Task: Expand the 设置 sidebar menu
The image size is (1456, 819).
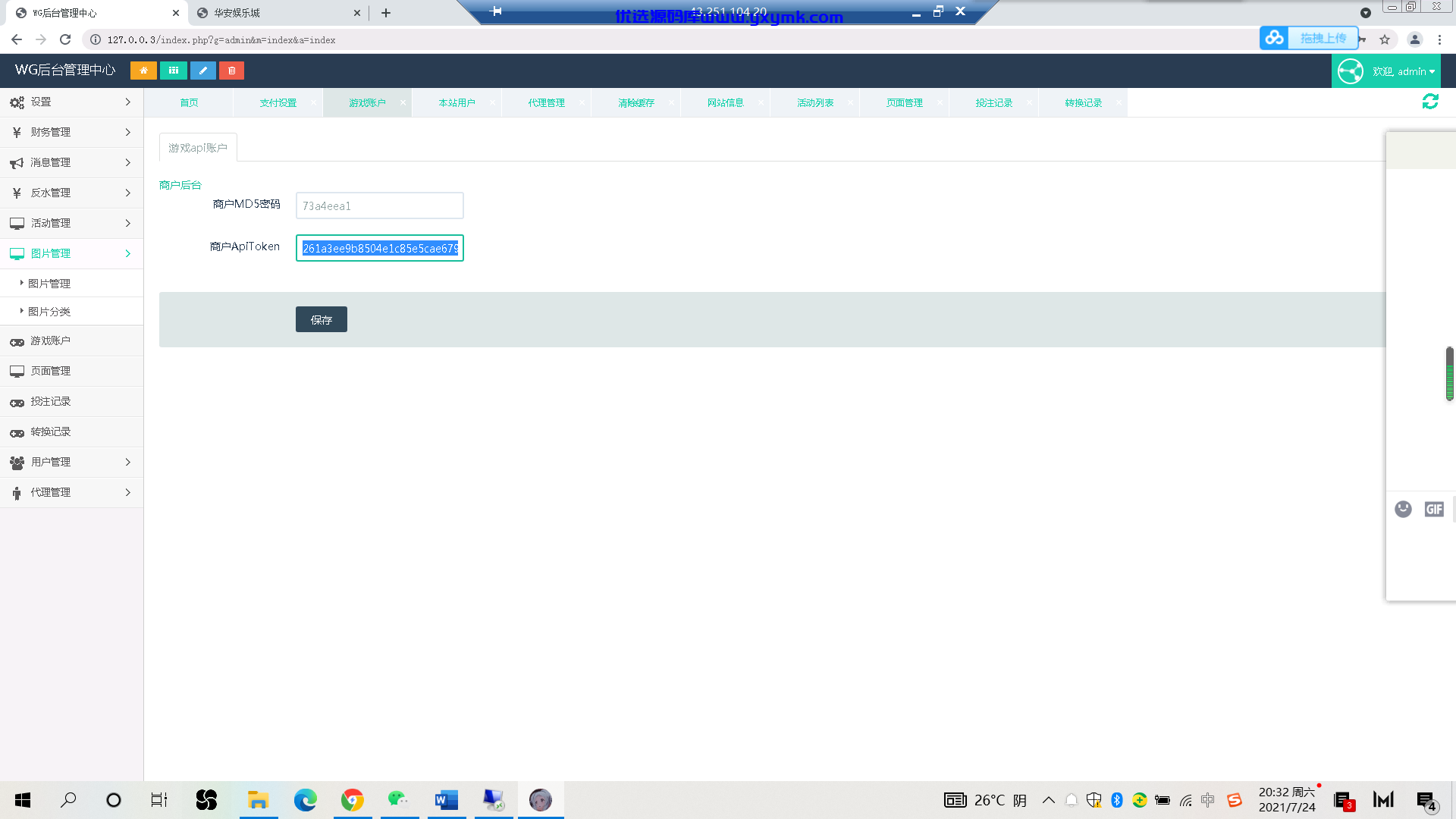Action: tap(72, 102)
